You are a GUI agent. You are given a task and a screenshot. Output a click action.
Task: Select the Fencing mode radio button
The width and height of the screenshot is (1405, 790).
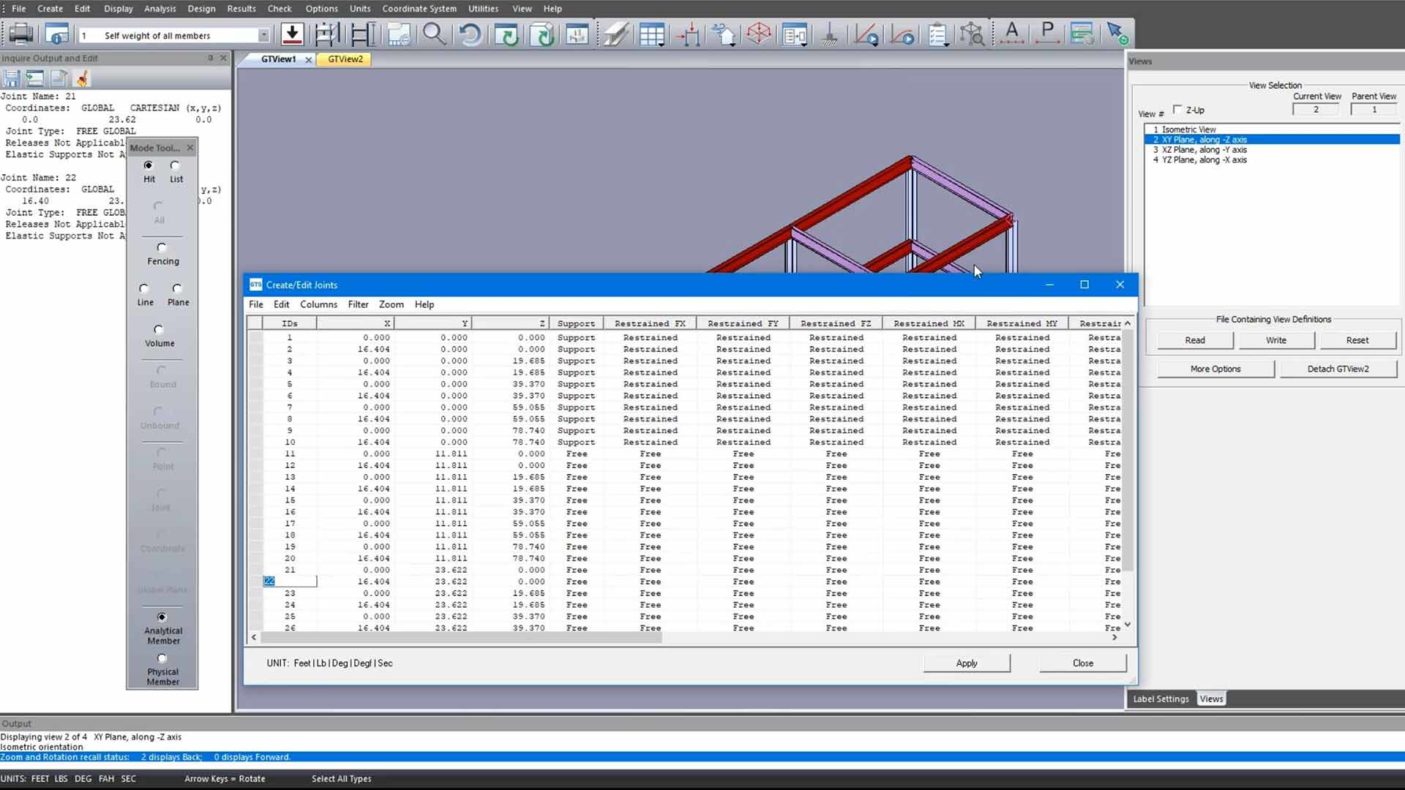click(x=162, y=248)
